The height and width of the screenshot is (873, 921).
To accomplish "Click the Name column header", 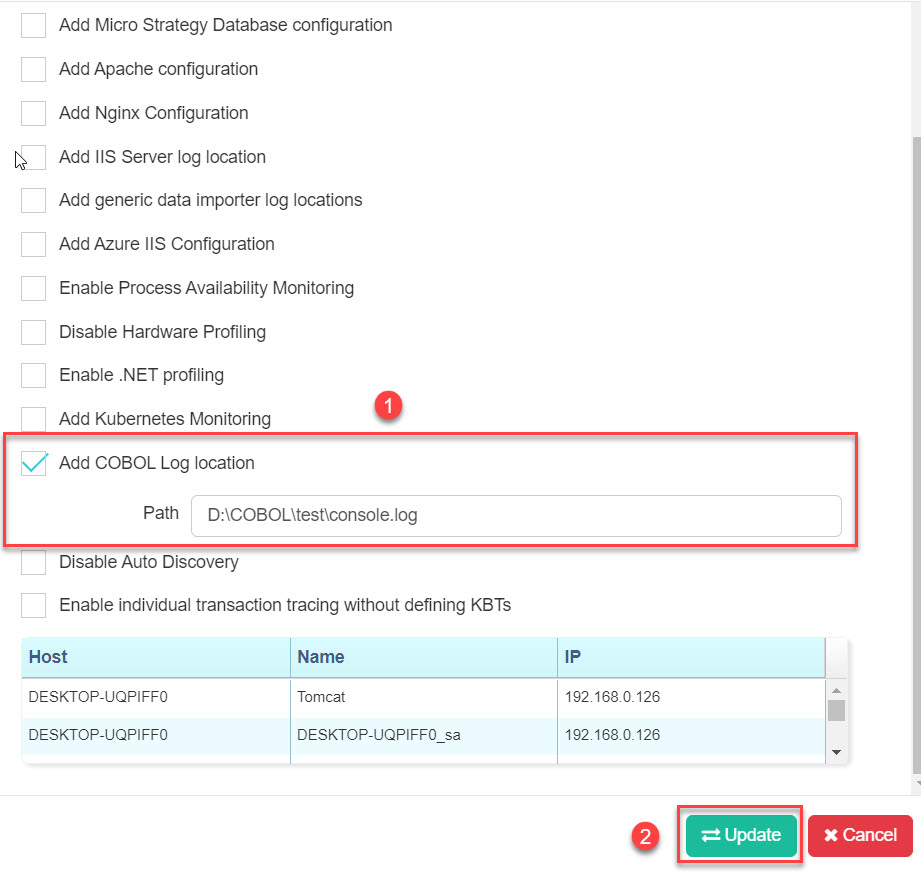I will [x=423, y=657].
